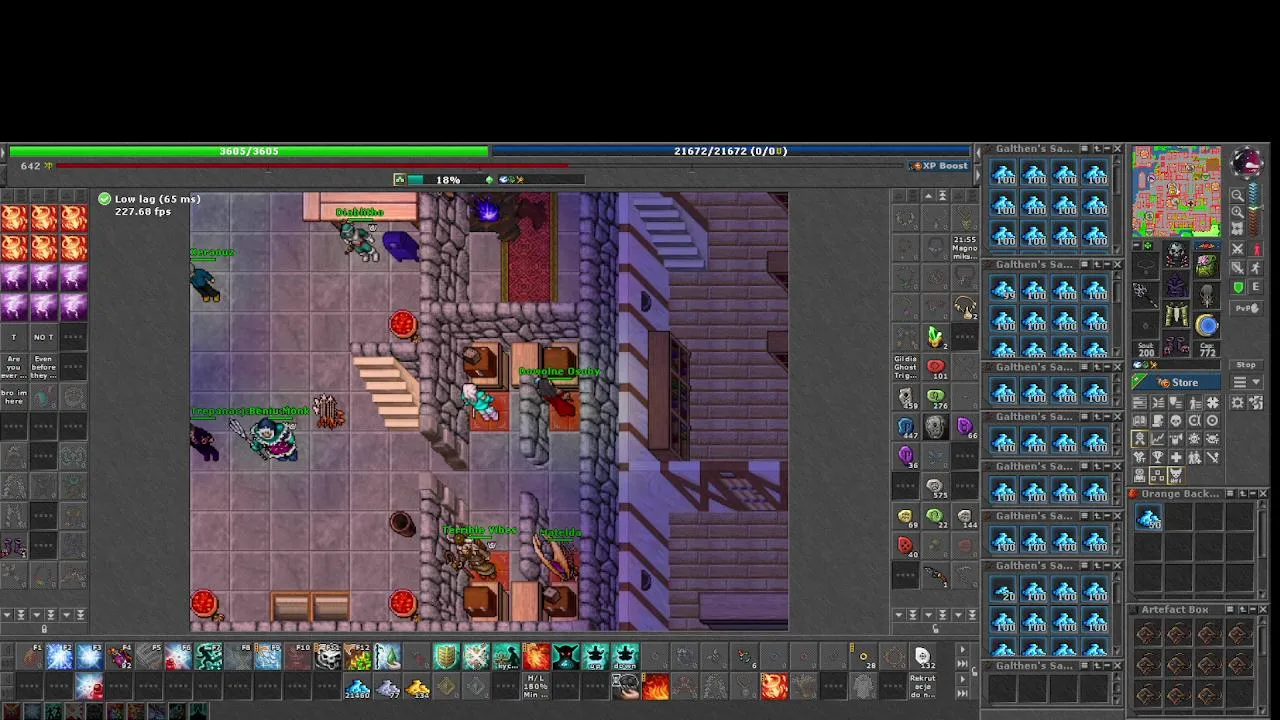Open the Store

[x=1175, y=382]
